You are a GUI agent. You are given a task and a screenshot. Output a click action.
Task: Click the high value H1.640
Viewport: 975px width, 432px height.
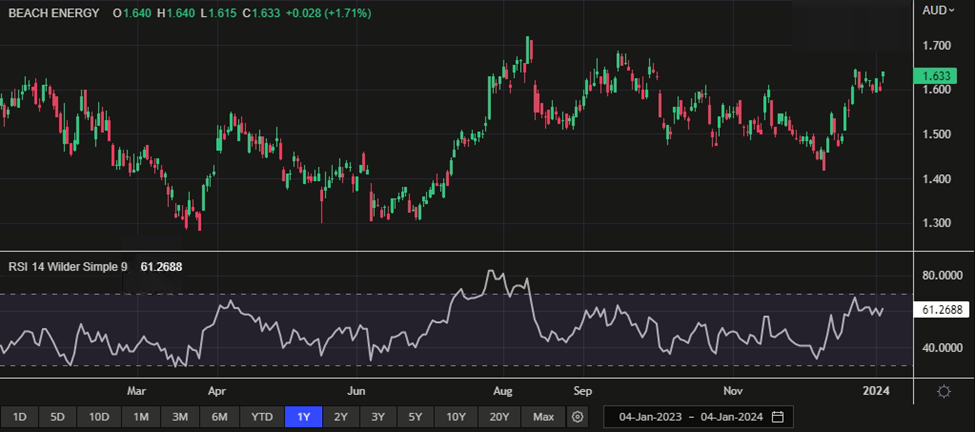pyautogui.click(x=175, y=12)
